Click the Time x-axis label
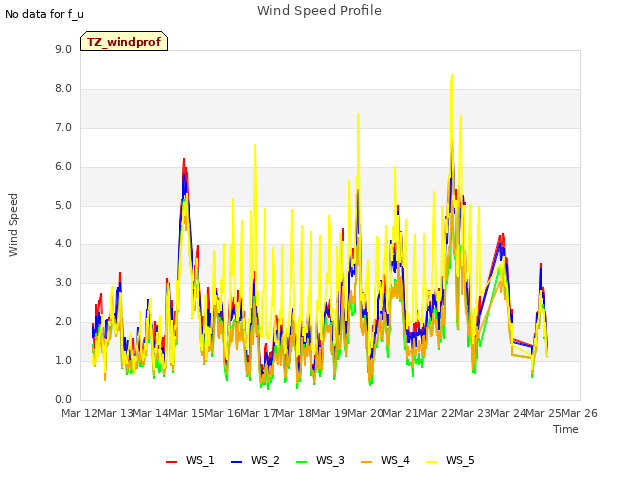Screen dimensions: 640x480 pos(566,429)
